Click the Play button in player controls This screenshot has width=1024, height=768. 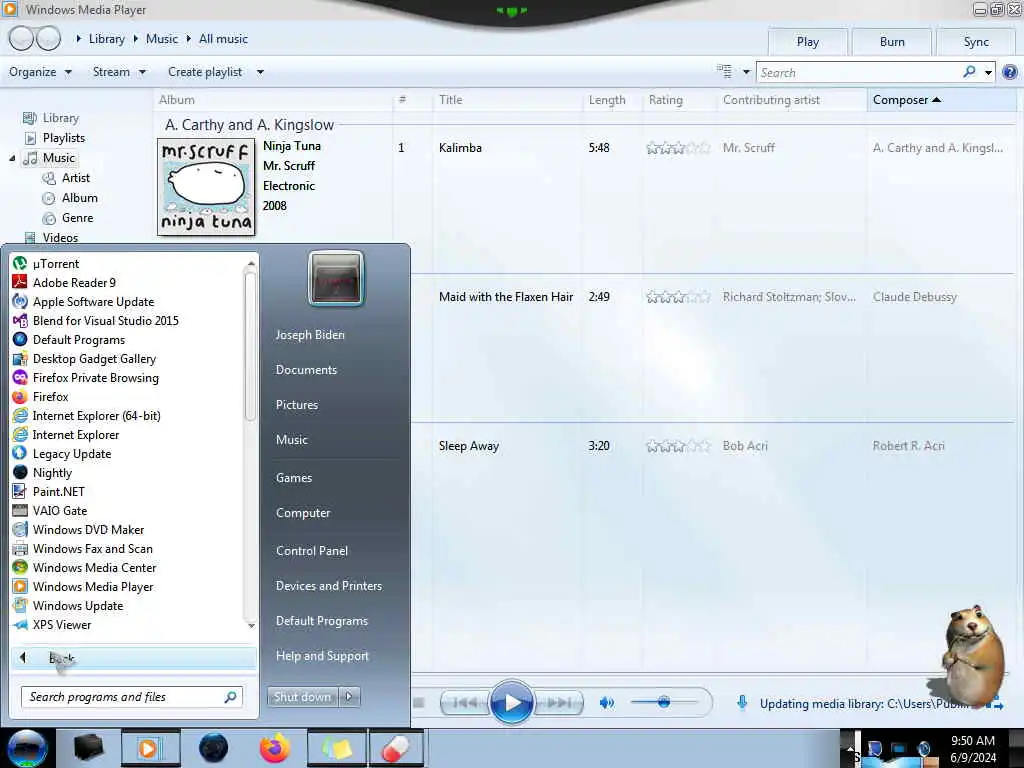click(511, 703)
